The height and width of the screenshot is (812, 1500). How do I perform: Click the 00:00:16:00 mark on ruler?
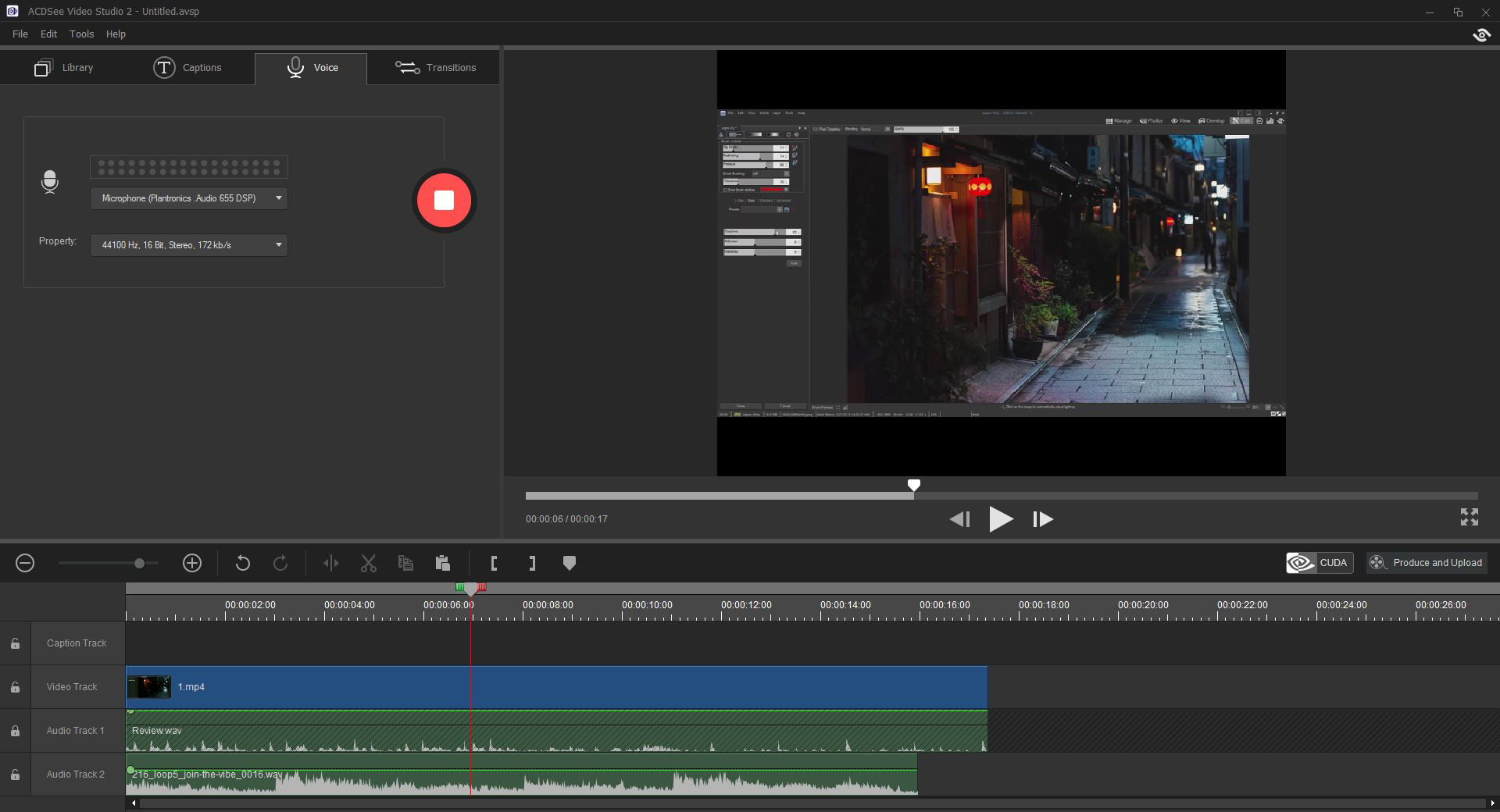coord(945,605)
